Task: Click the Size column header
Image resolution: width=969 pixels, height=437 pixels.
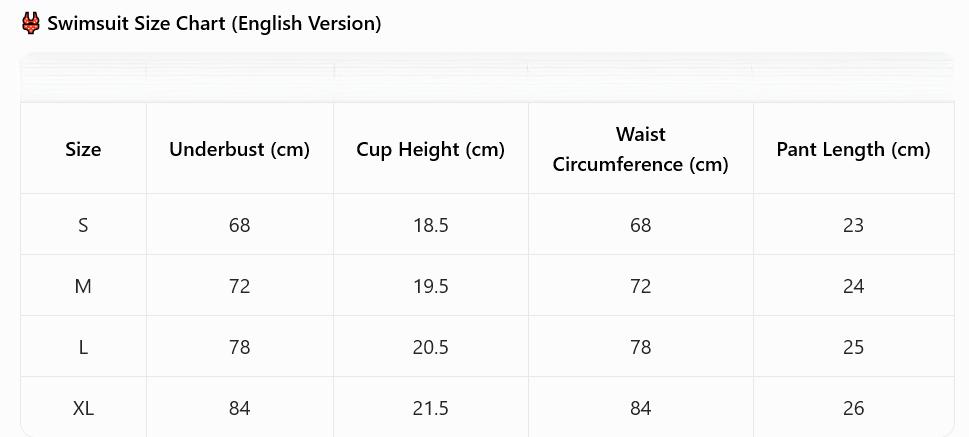Action: click(83, 149)
